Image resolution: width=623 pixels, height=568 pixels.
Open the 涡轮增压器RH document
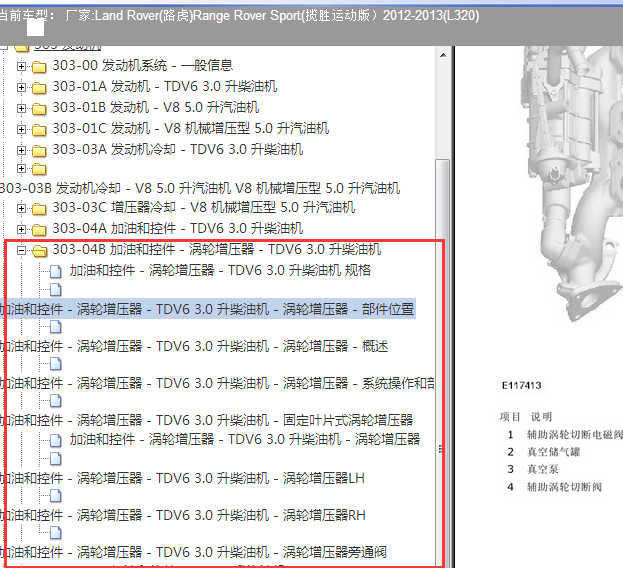pos(183,516)
